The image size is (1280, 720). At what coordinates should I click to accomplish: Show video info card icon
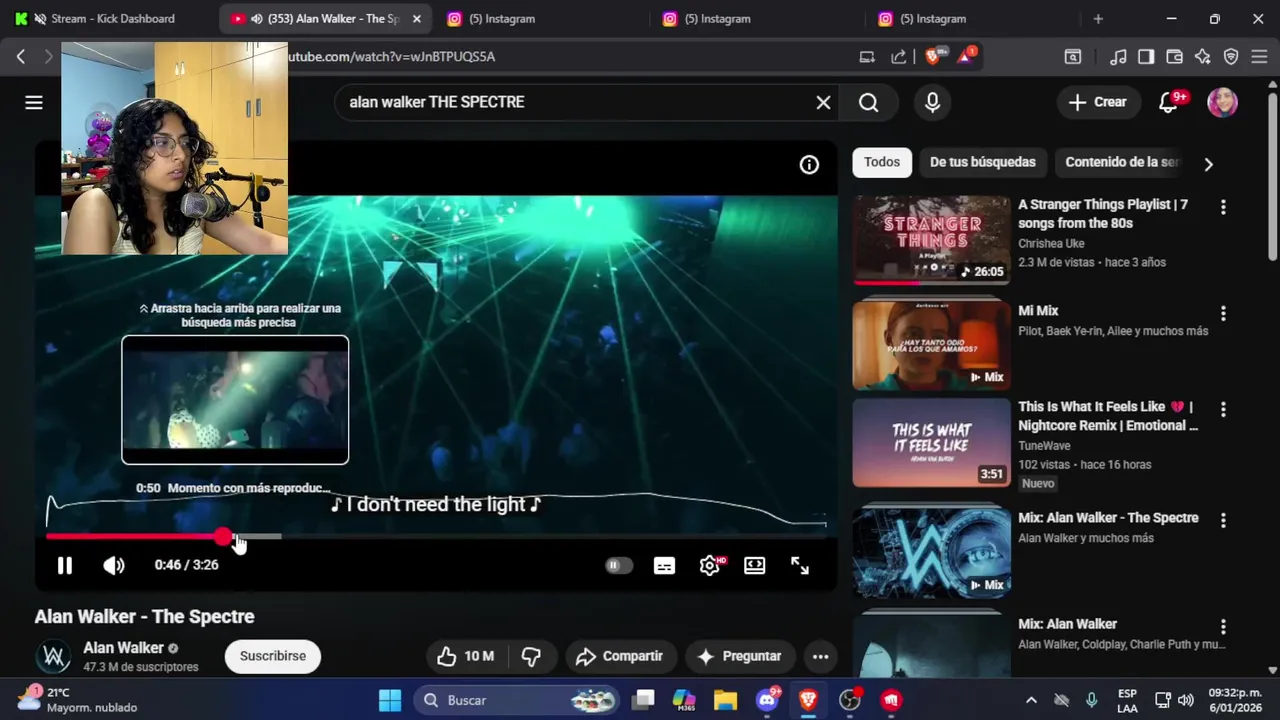click(x=809, y=165)
